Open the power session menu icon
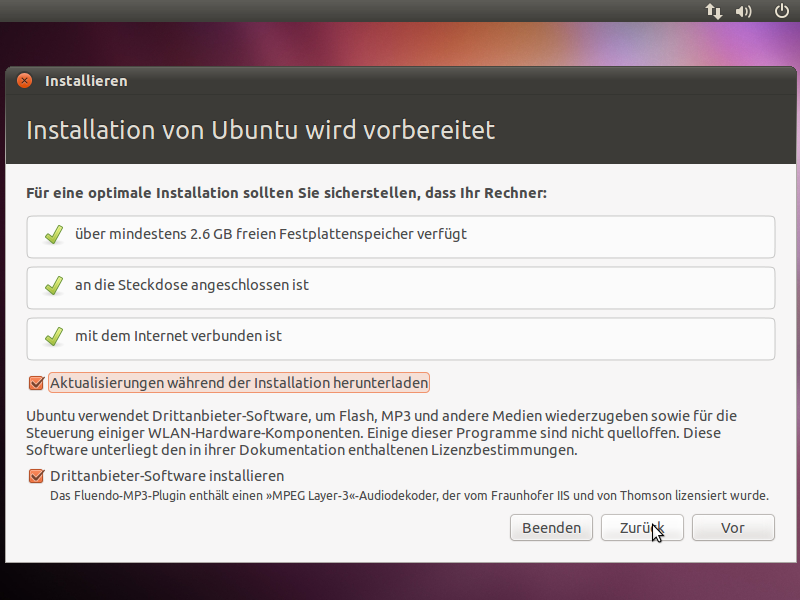 [x=782, y=10]
